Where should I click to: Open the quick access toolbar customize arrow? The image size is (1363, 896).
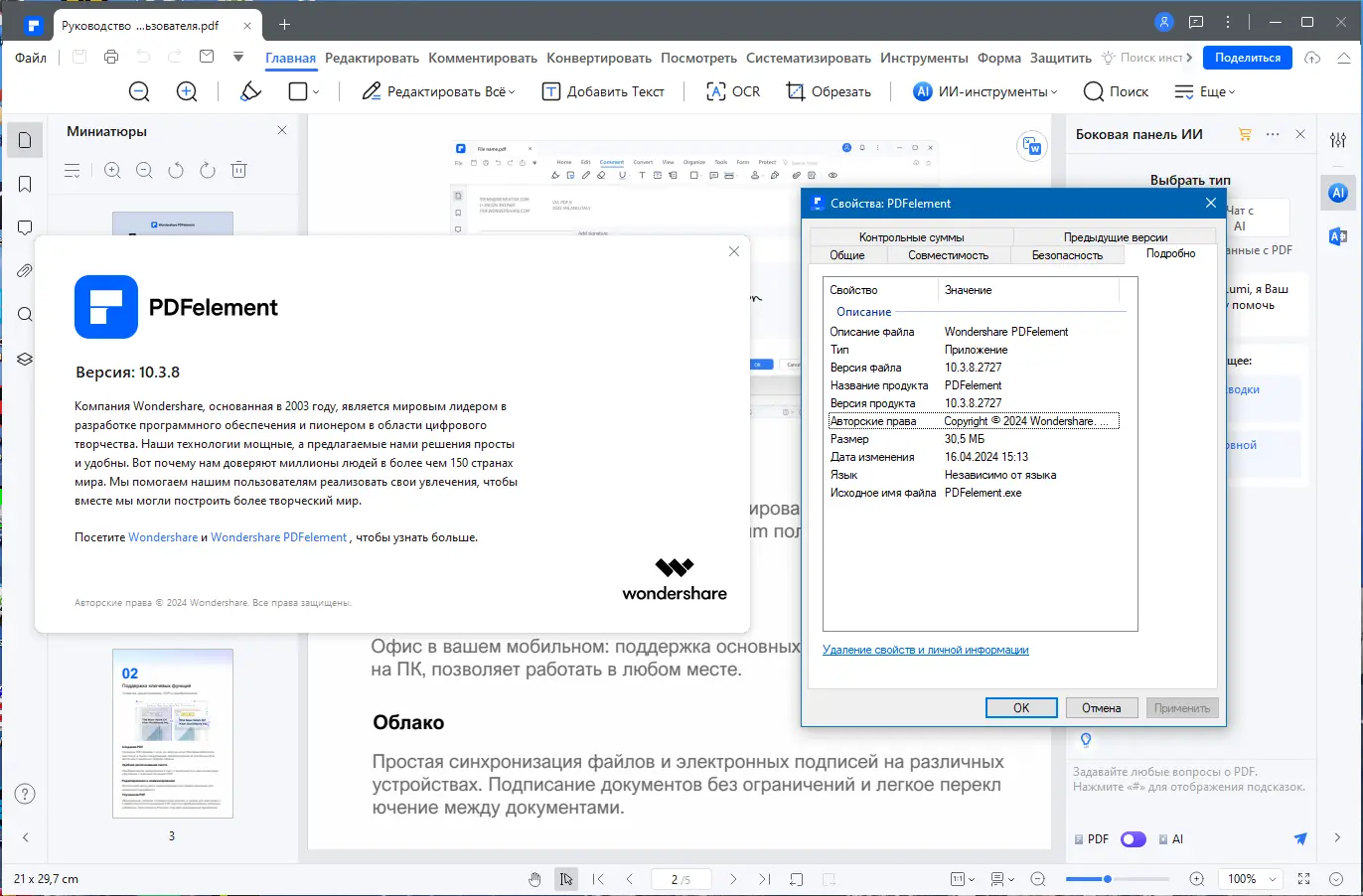(x=238, y=57)
